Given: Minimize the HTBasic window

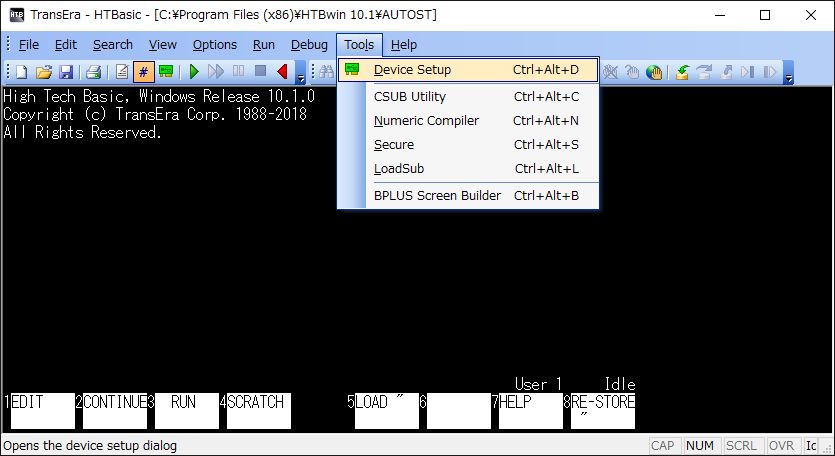Looking at the screenshot, I should pos(719,15).
